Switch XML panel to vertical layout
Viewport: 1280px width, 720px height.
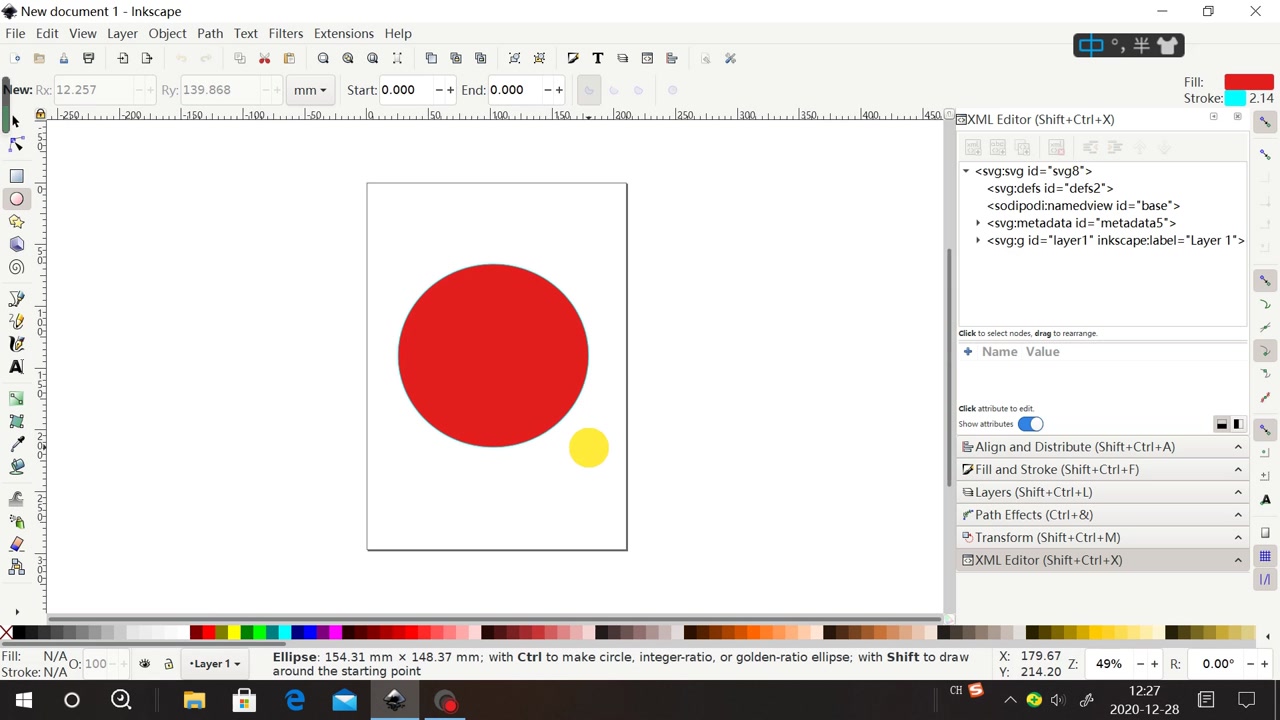click(x=1238, y=425)
